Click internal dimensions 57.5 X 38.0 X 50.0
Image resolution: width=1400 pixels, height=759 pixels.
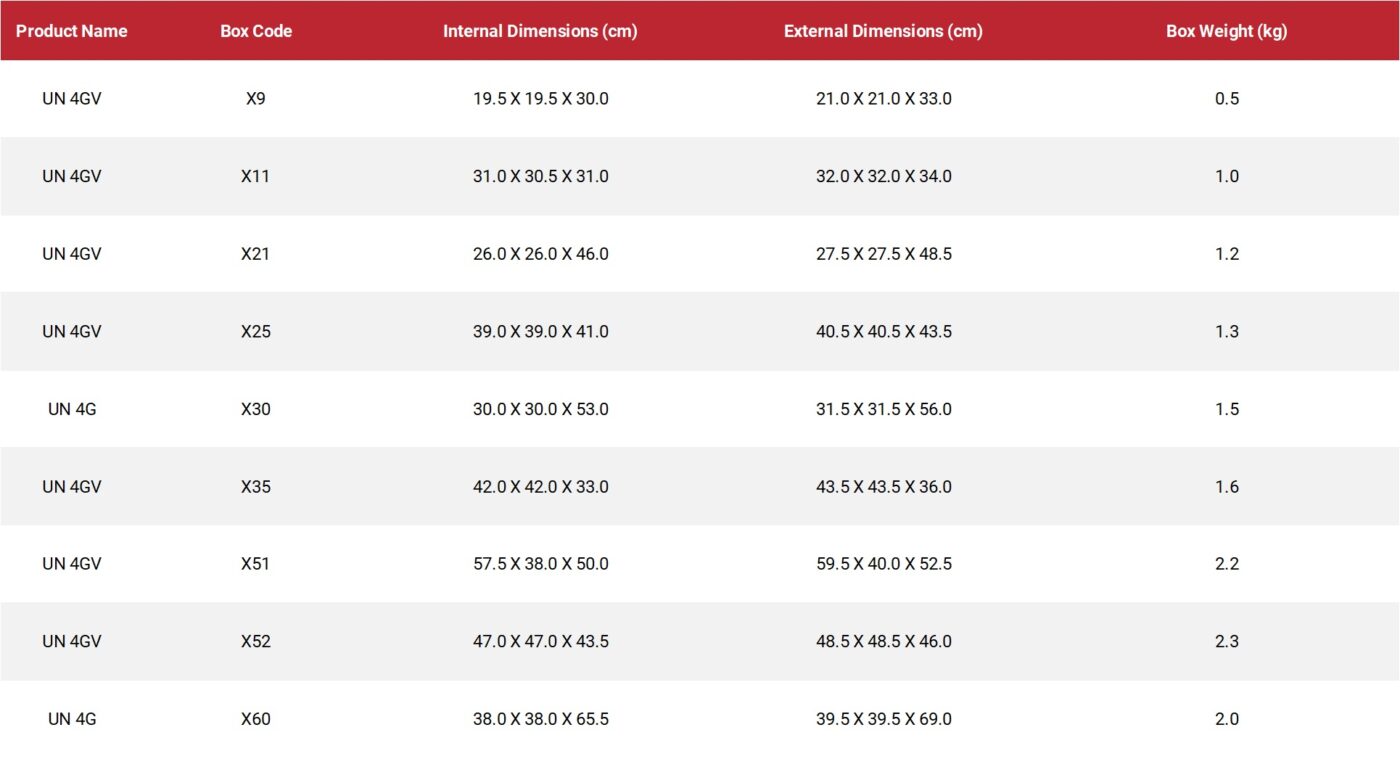tap(541, 564)
